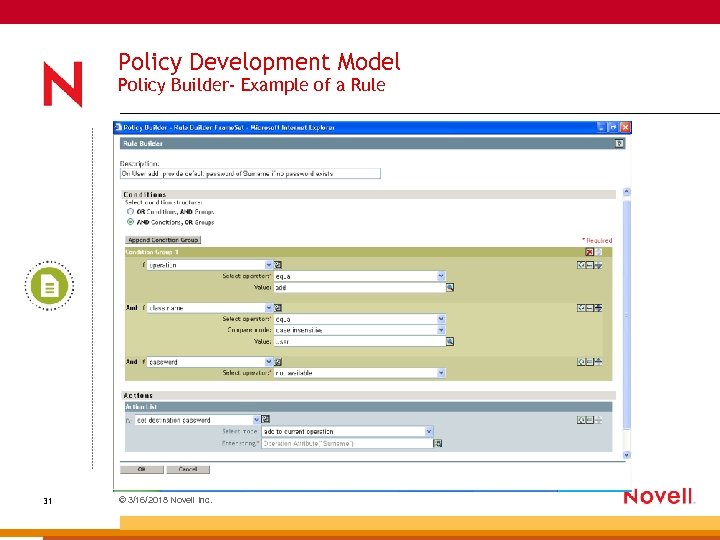Click the Value field containing 'user'
The image size is (720, 540).
point(360,342)
